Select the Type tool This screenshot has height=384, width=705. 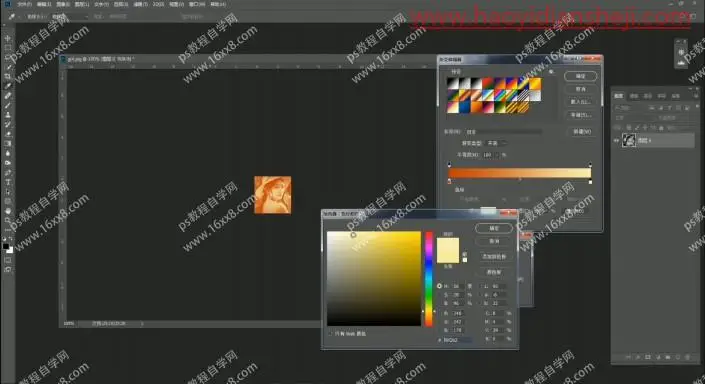(x=8, y=182)
